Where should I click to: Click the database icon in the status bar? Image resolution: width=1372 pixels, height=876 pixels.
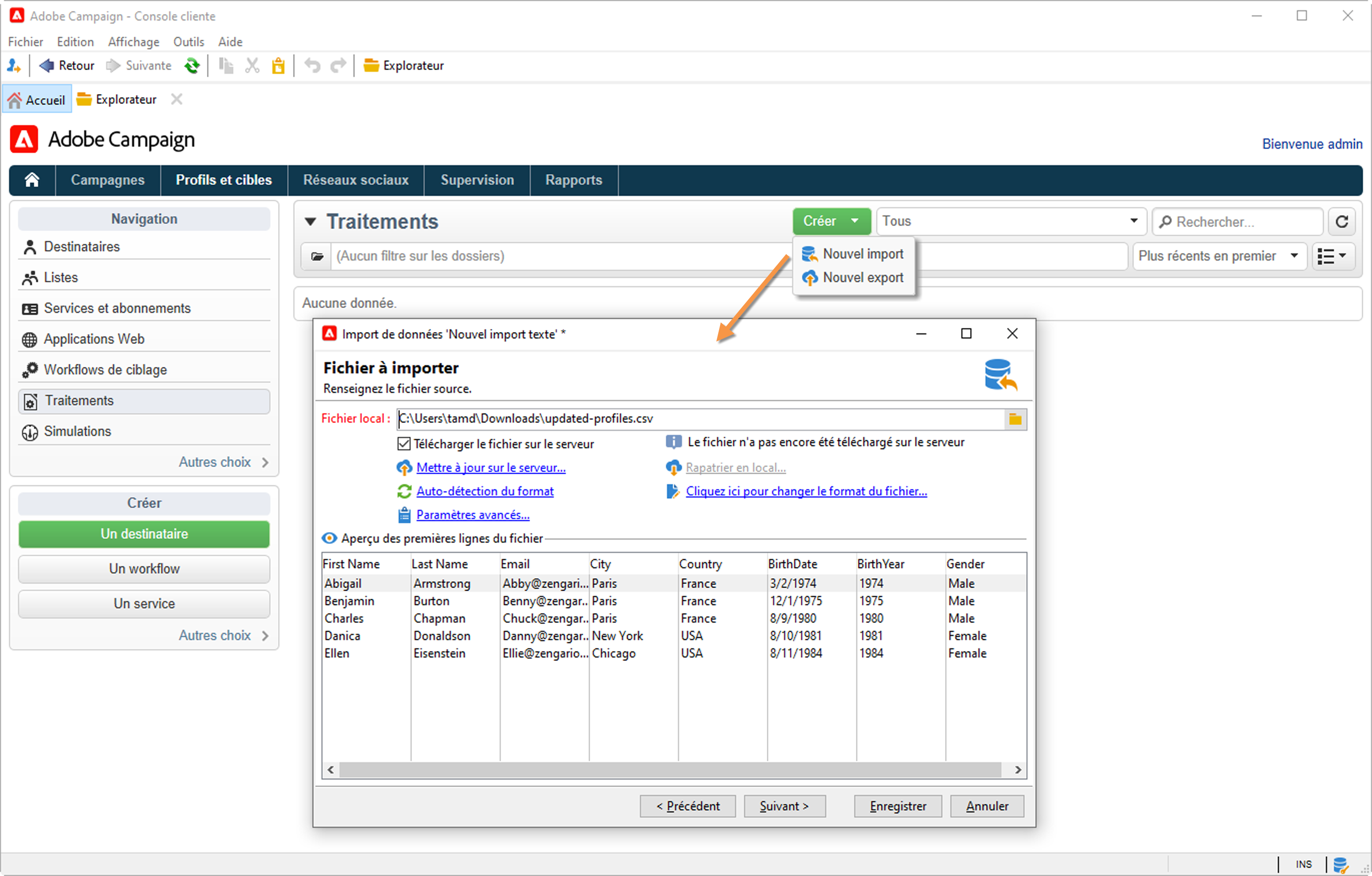pos(1341,864)
